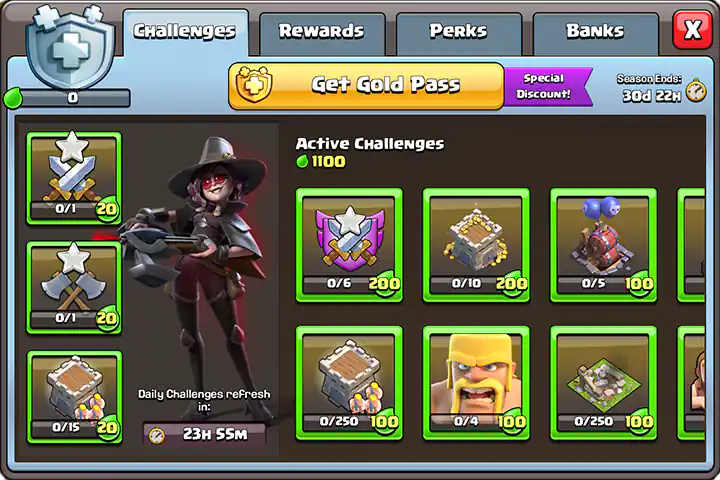Click the Season Ends stopwatch icon
This screenshot has width=720, height=480.
tap(697, 90)
